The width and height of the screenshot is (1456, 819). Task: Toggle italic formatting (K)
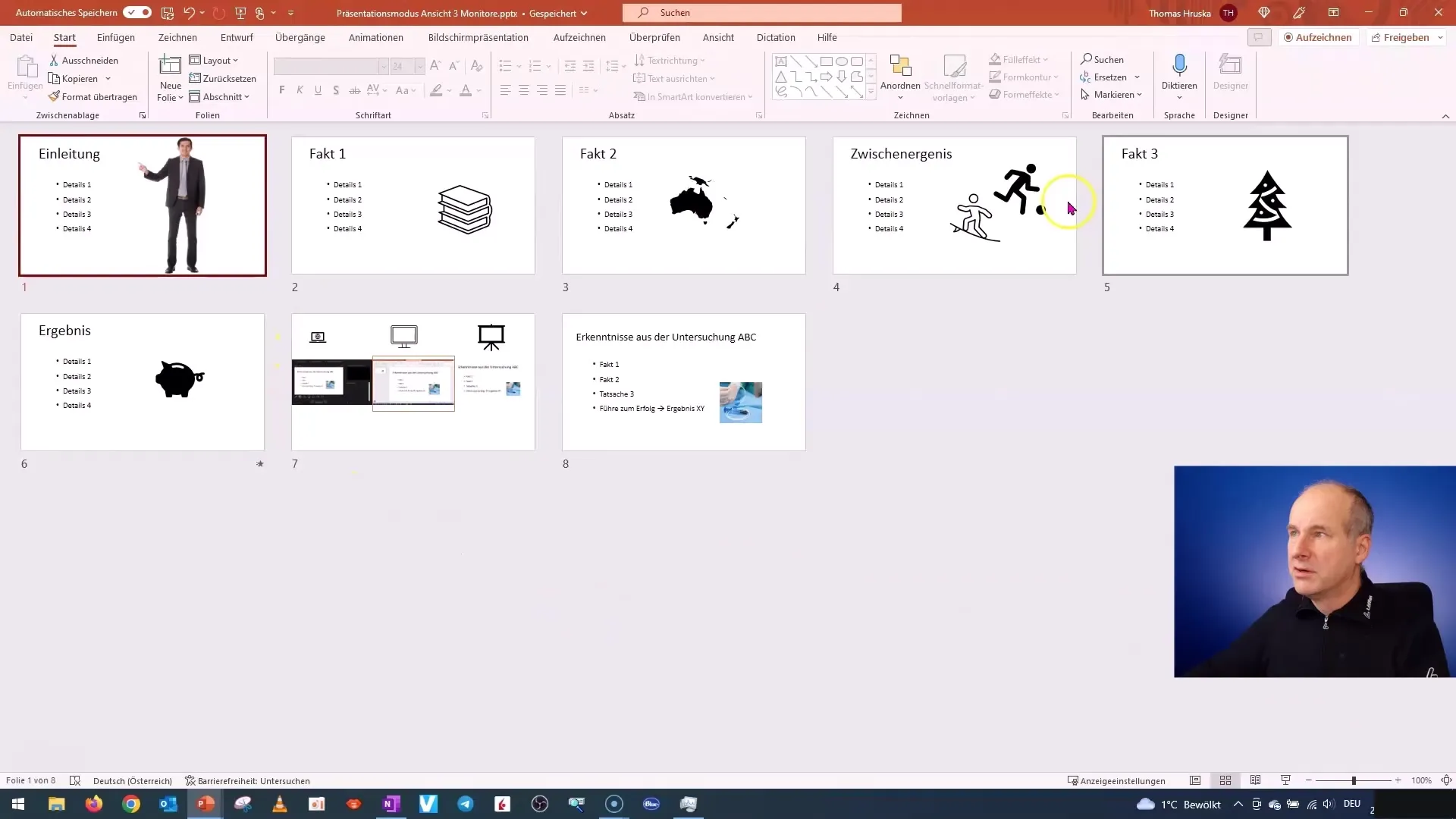click(300, 90)
